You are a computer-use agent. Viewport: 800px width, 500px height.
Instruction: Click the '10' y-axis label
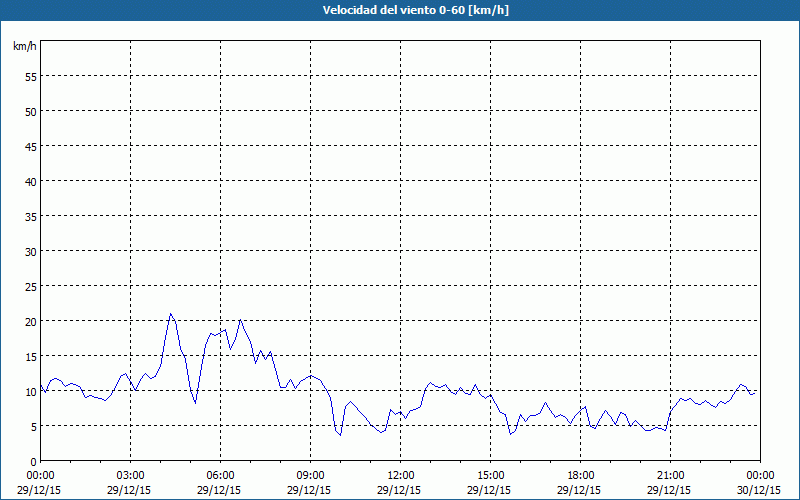tap(31, 392)
